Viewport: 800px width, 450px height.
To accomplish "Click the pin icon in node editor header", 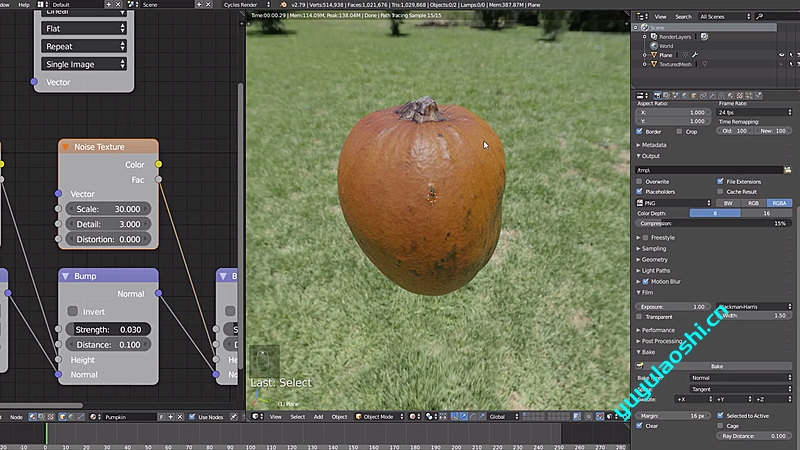I will 234,417.
